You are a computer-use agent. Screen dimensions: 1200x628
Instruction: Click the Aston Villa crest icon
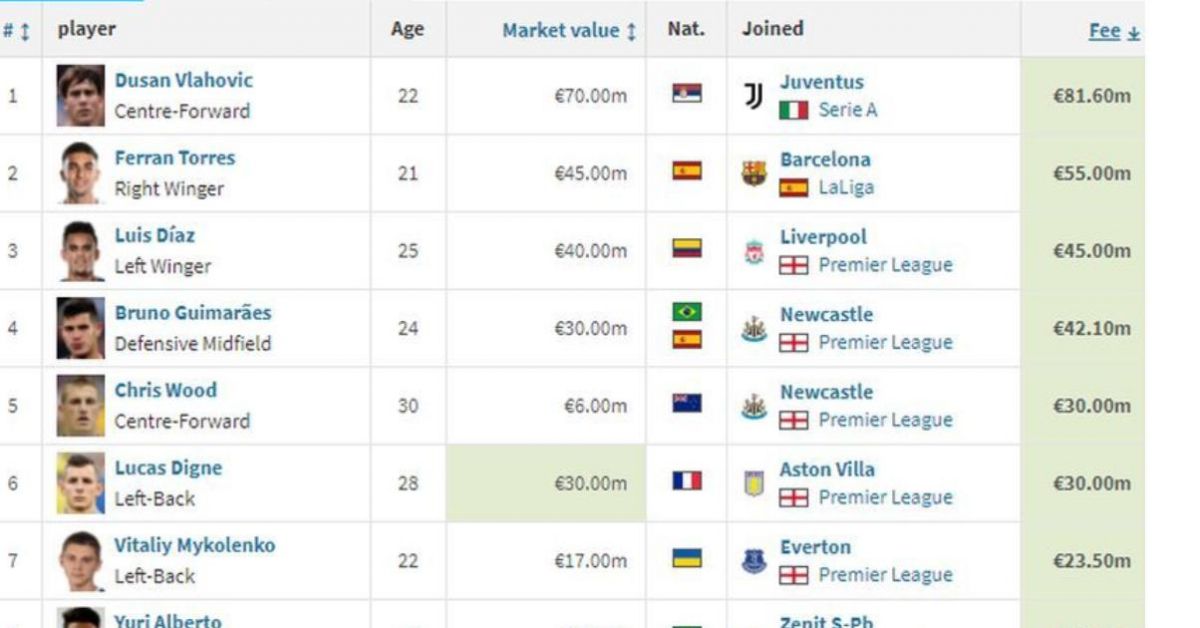(x=754, y=483)
